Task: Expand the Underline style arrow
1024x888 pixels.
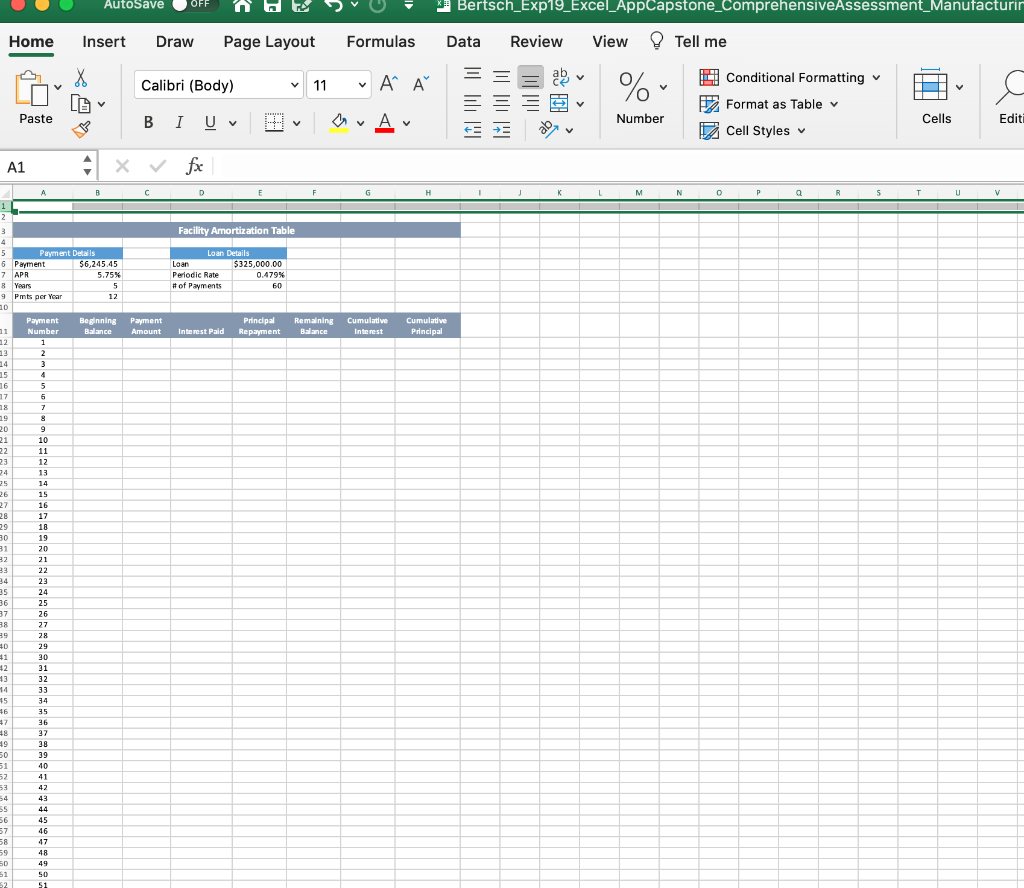Action: [232, 123]
